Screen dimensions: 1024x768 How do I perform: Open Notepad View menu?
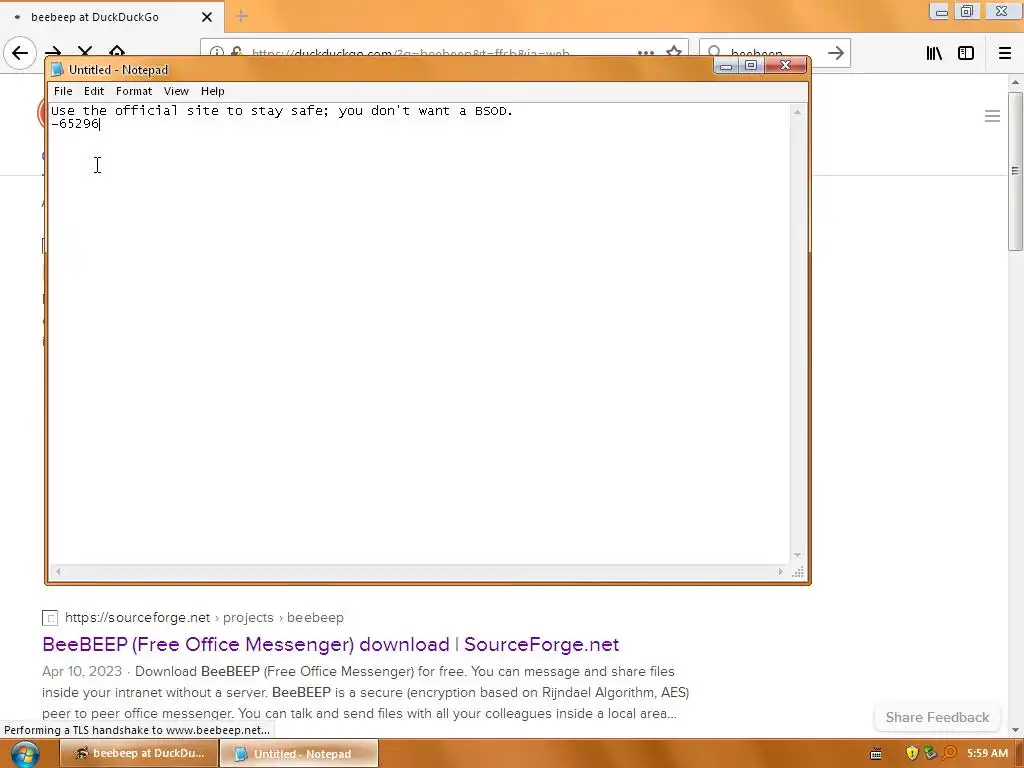176,91
